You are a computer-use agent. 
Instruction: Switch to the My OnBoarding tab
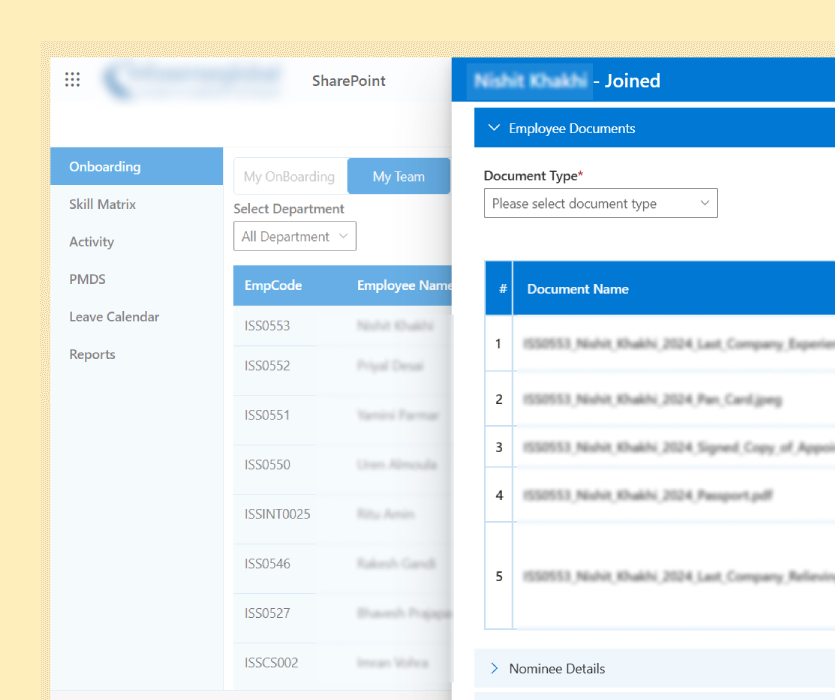point(289,176)
